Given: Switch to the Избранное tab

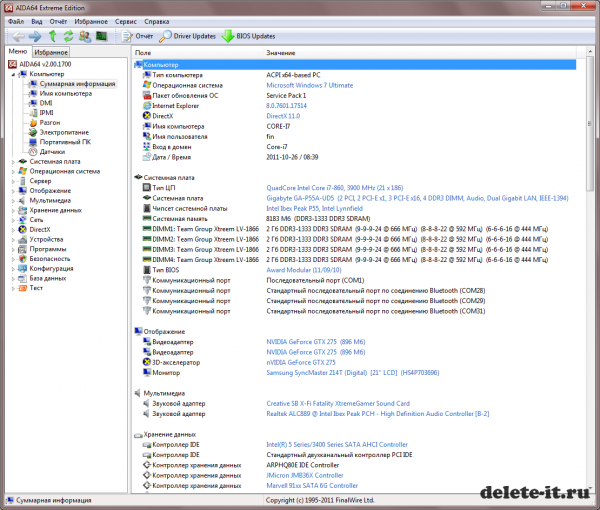Looking at the screenshot, I should click(50, 51).
